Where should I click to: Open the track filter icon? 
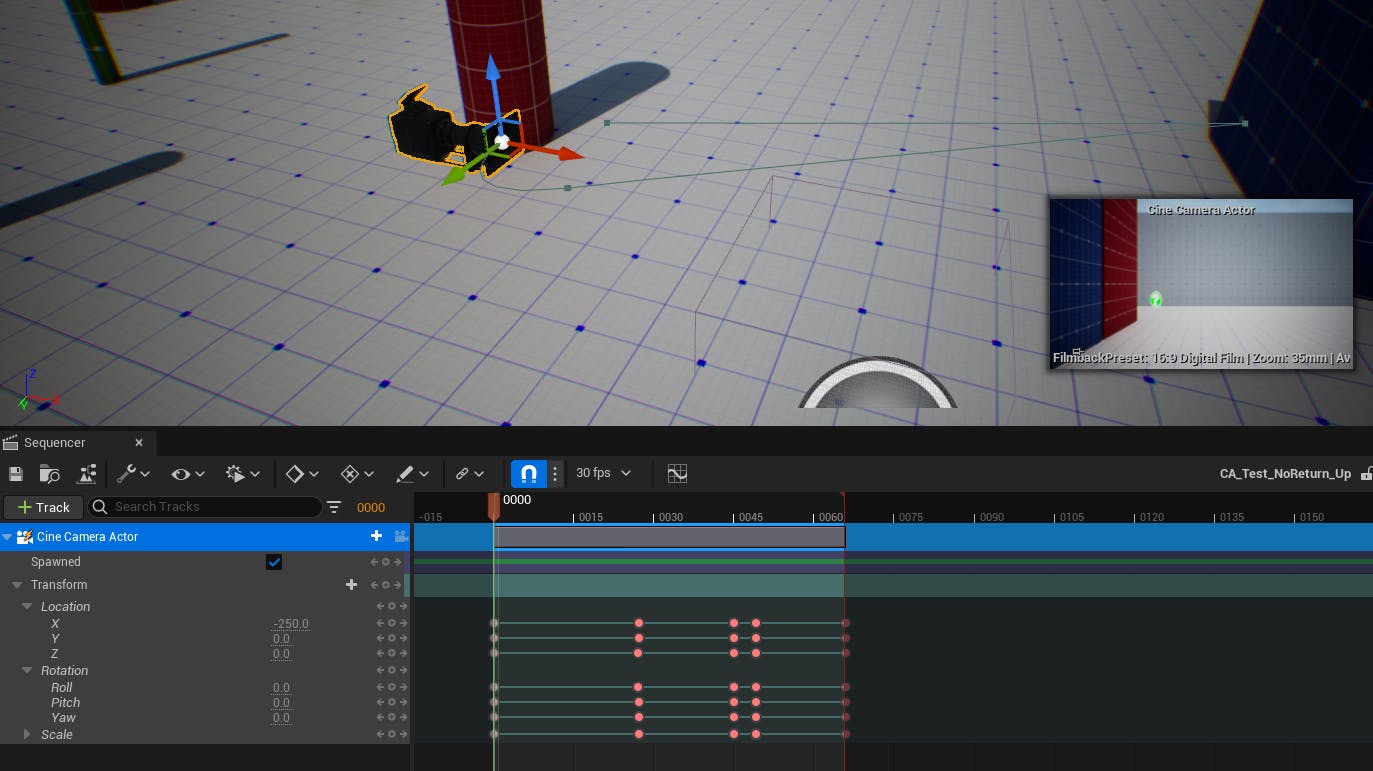(334, 507)
